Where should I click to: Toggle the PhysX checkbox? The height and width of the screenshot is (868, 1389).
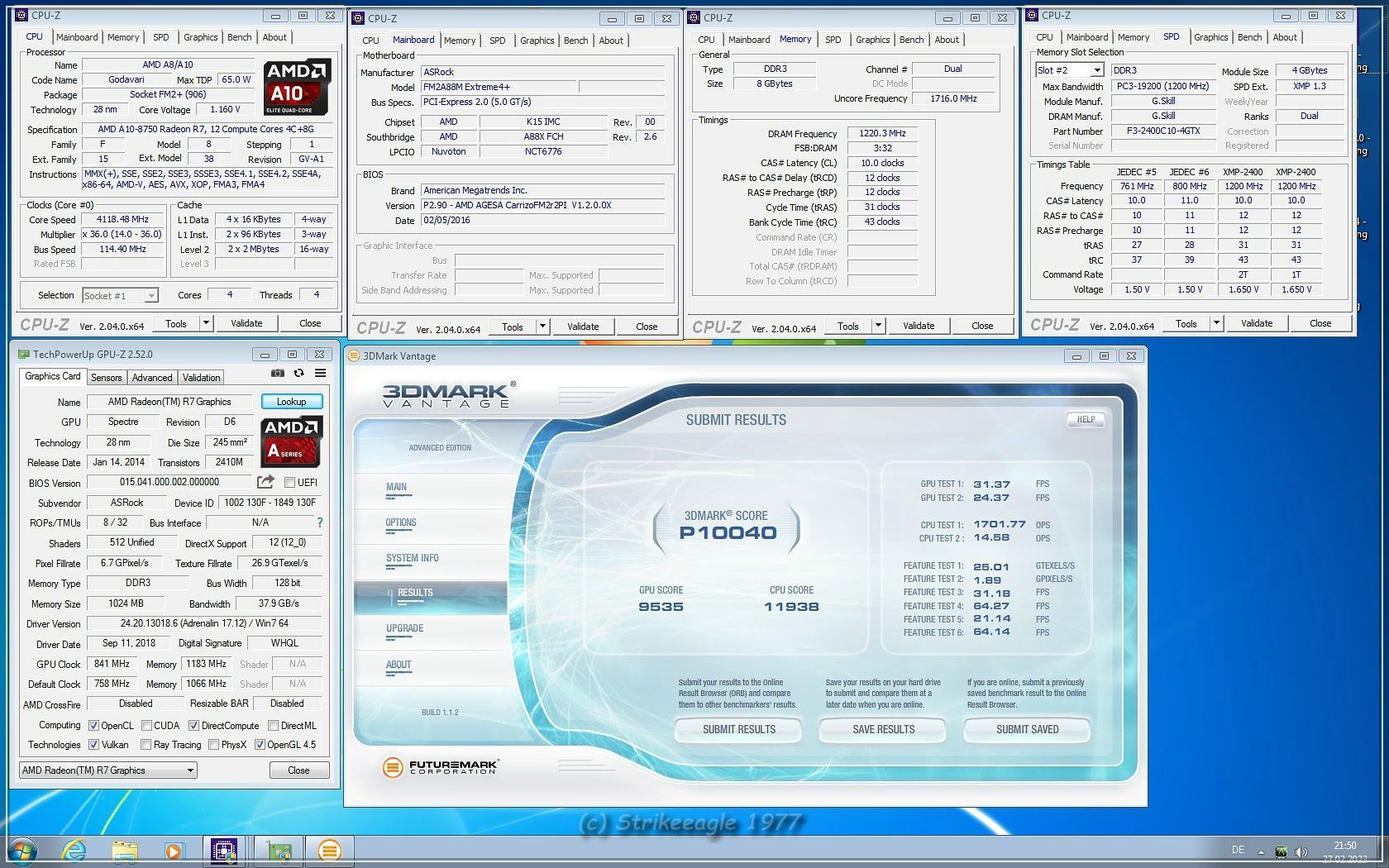[x=214, y=745]
